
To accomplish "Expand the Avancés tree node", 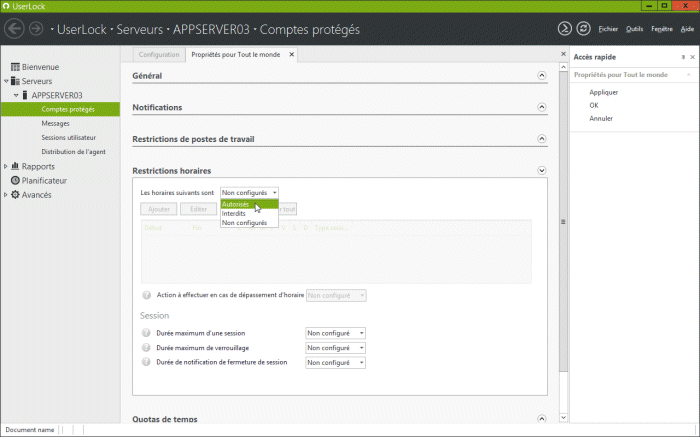I will [x=6, y=195].
